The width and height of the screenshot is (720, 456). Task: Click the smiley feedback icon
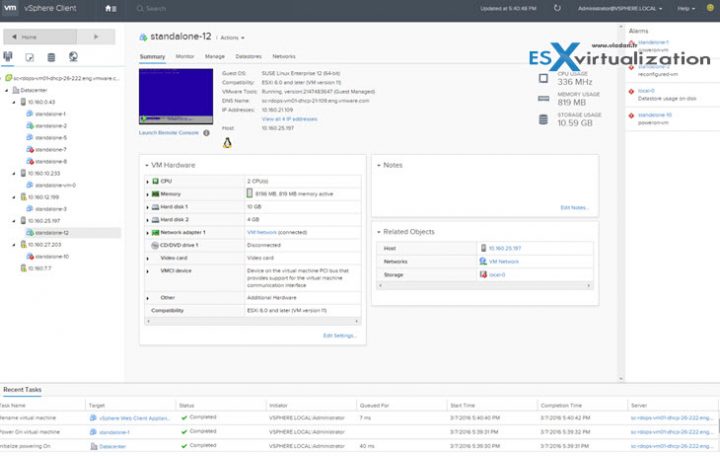tap(710, 8)
